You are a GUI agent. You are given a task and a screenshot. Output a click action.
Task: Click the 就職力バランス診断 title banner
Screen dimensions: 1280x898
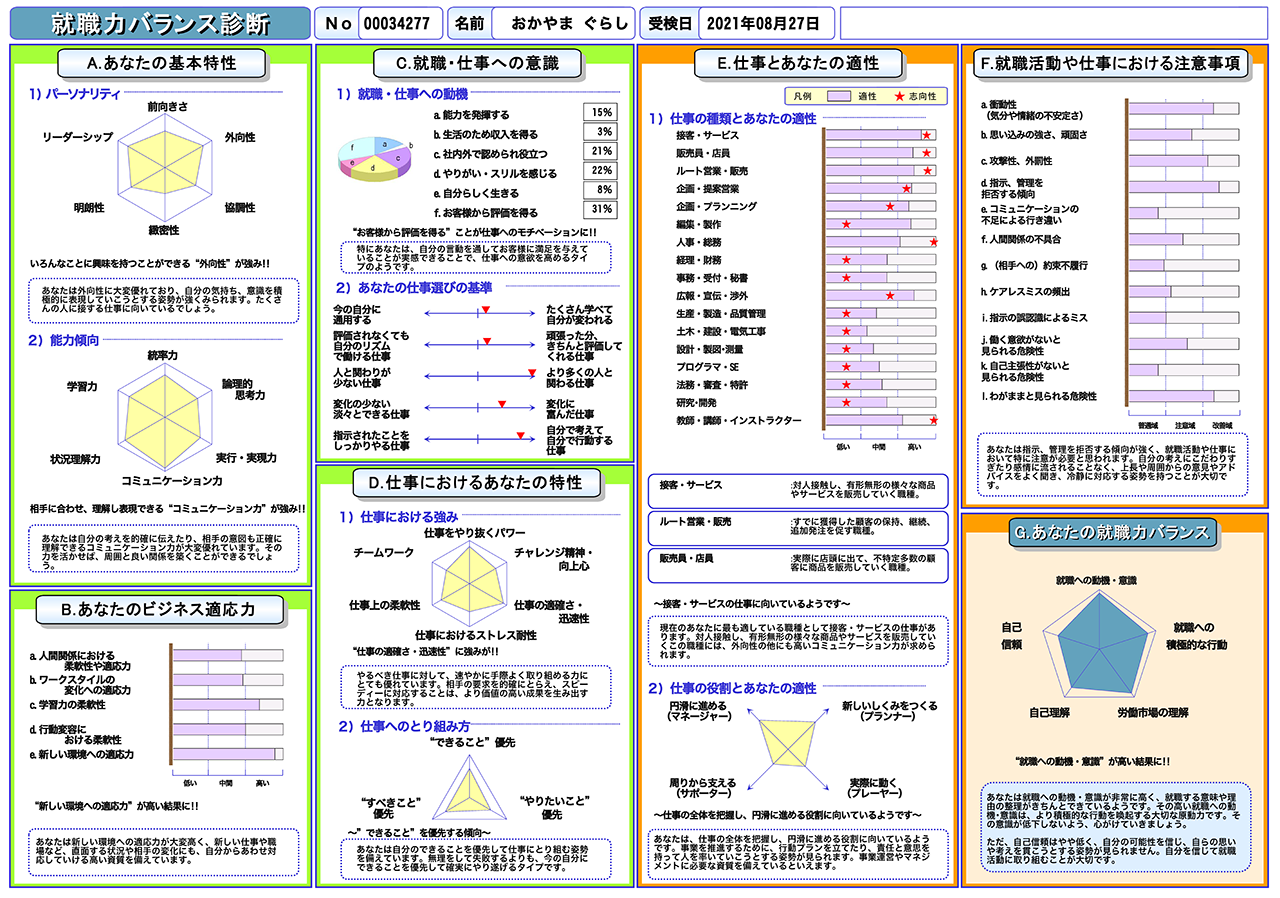[160, 23]
